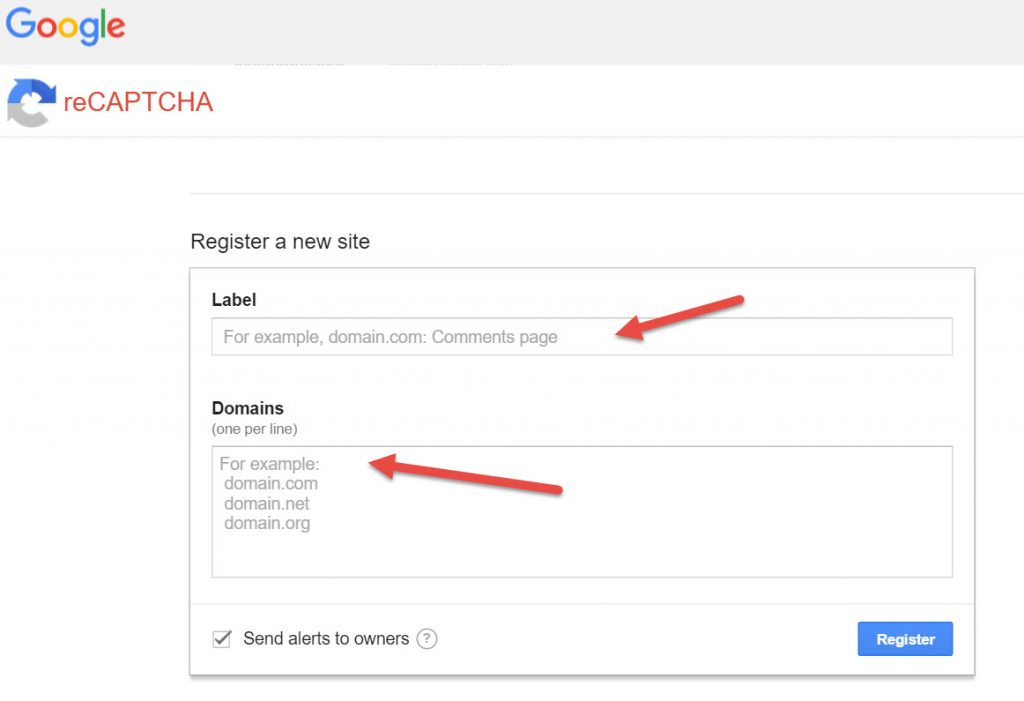Toggle the Send alerts to owners checkbox
1024x701 pixels.
[222, 638]
